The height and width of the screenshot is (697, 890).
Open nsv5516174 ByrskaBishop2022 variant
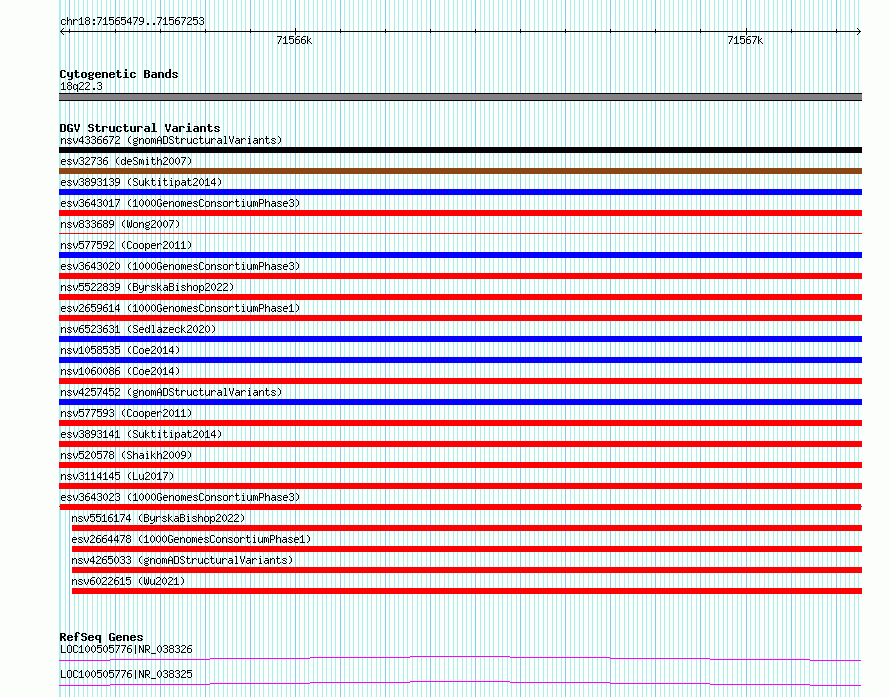tap(467, 528)
